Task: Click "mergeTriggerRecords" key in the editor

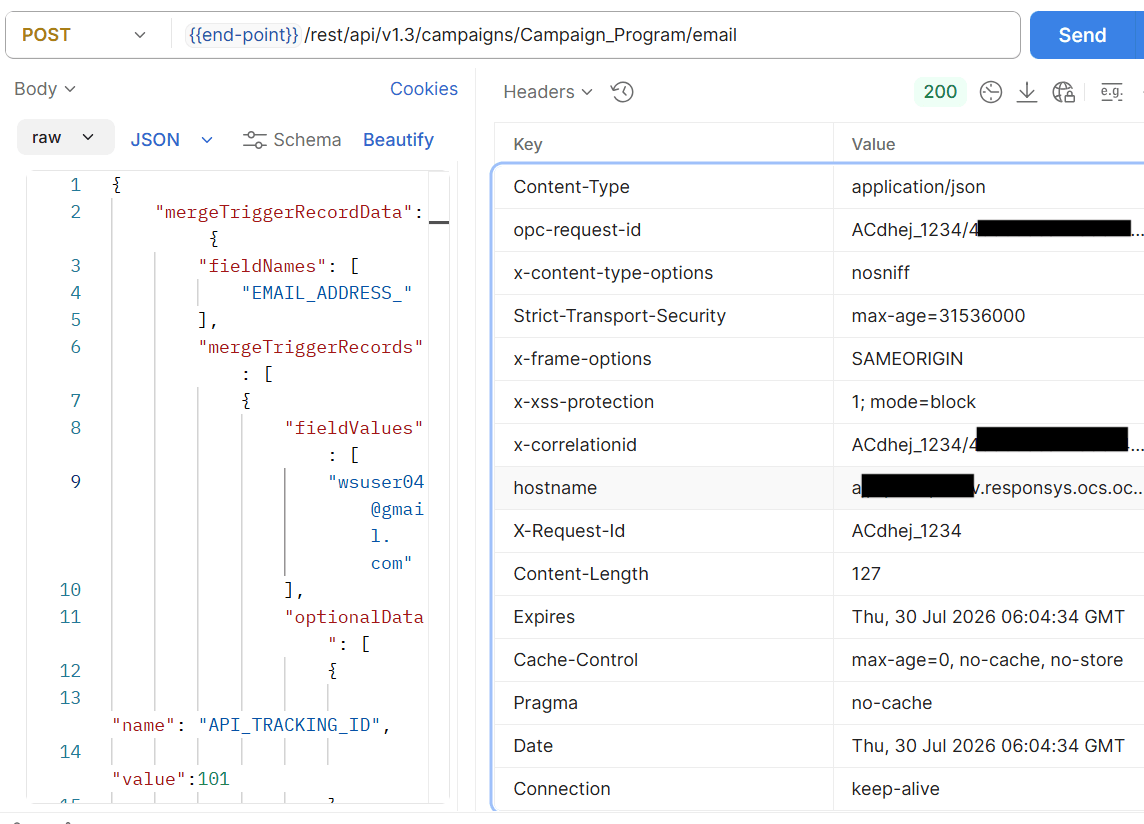Action: pyautogui.click(x=311, y=347)
